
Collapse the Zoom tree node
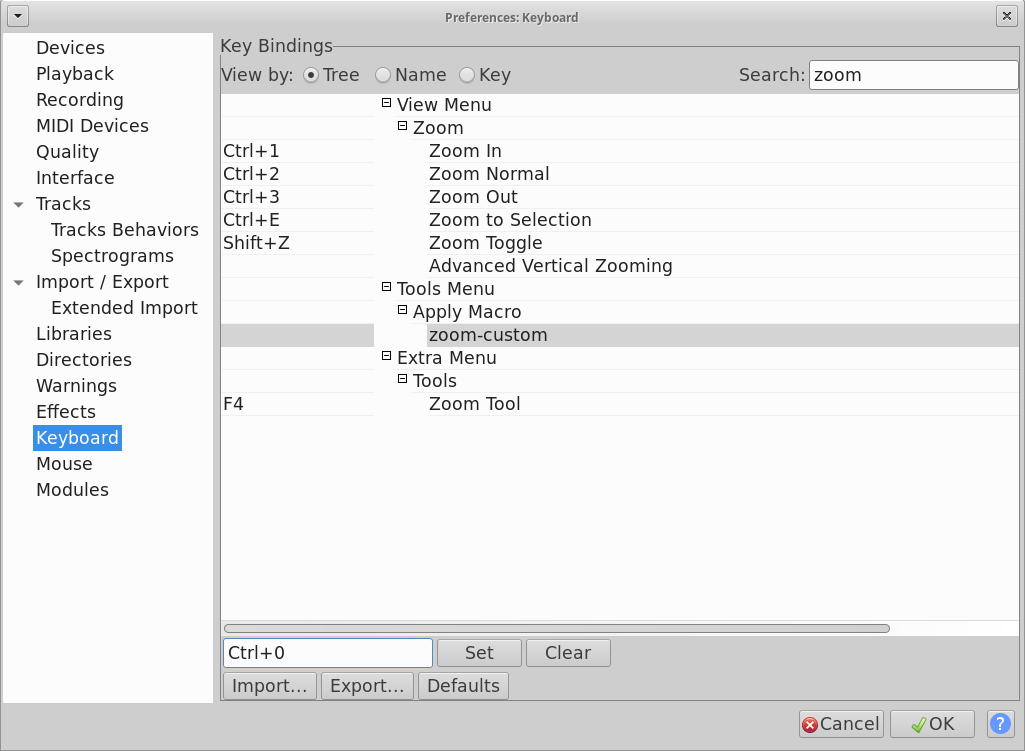coord(403,125)
